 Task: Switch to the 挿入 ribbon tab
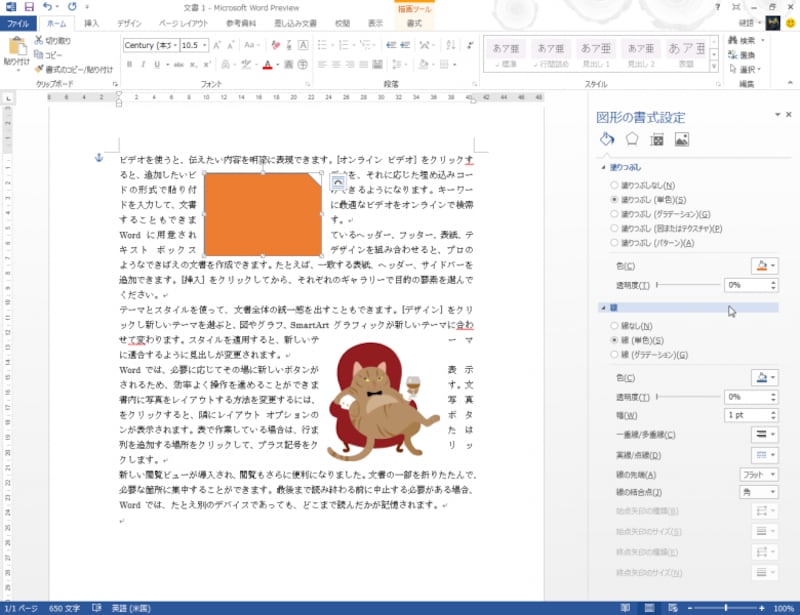[91, 22]
